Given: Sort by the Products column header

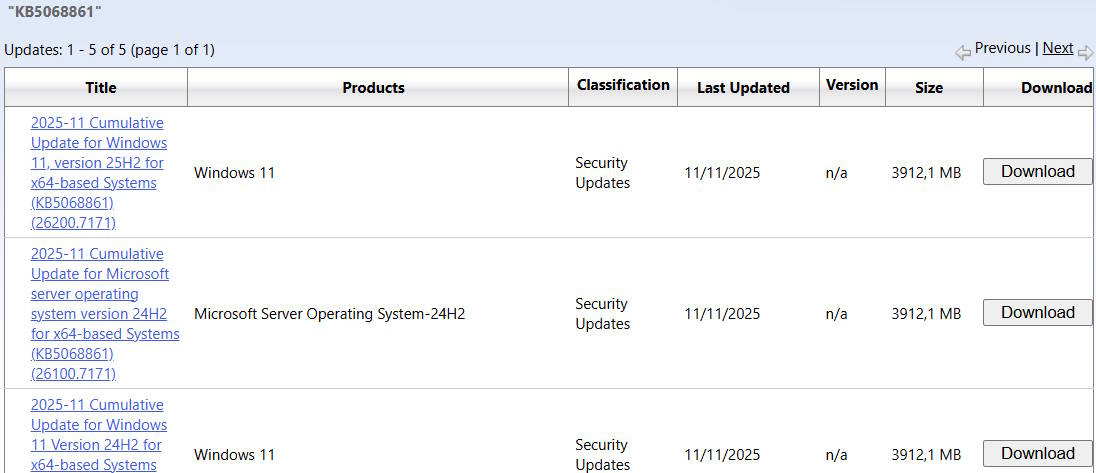Looking at the screenshot, I should [x=373, y=88].
